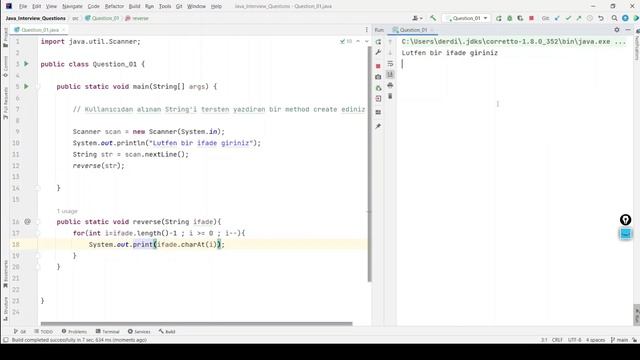This screenshot has height=360, width=640.
Task: Click the Question_01 breadcrumb in the navigation bar
Action: click(102, 18)
